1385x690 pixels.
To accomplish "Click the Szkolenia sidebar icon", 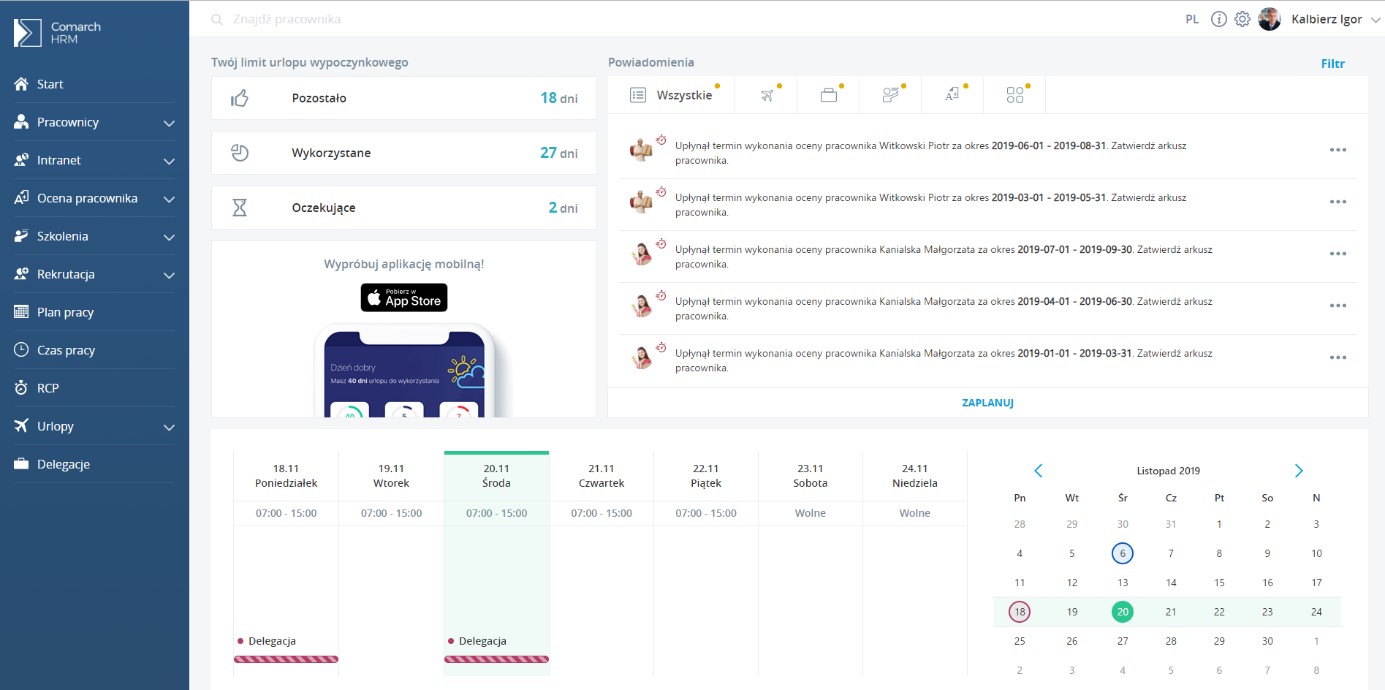I will [x=21, y=236].
